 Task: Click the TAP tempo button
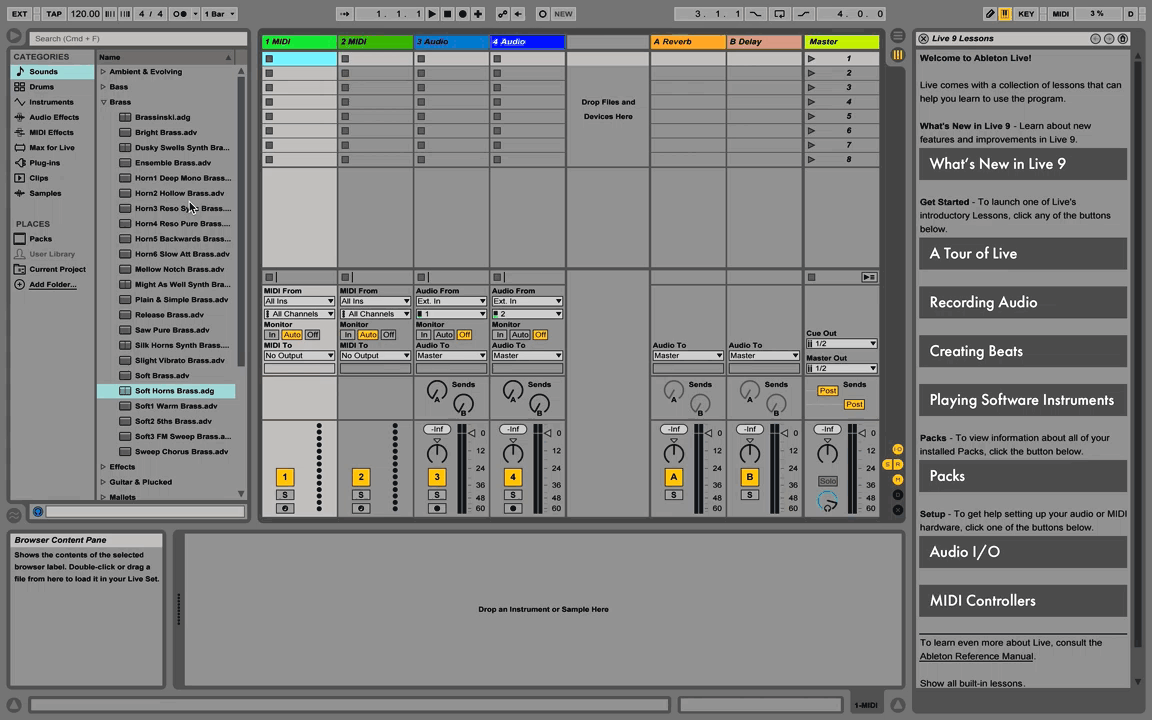click(54, 14)
